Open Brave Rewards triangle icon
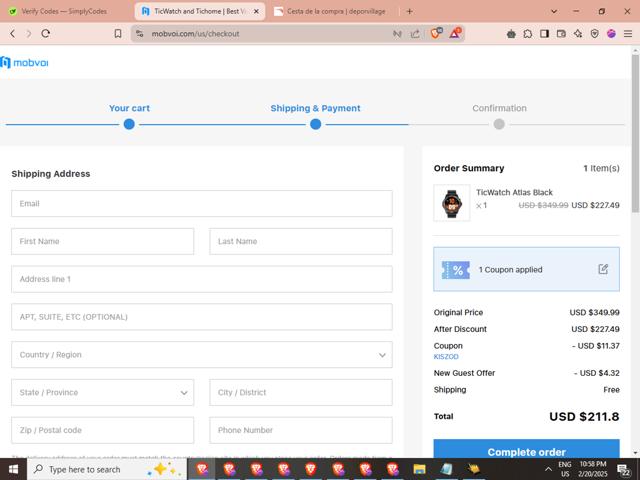 click(x=455, y=33)
